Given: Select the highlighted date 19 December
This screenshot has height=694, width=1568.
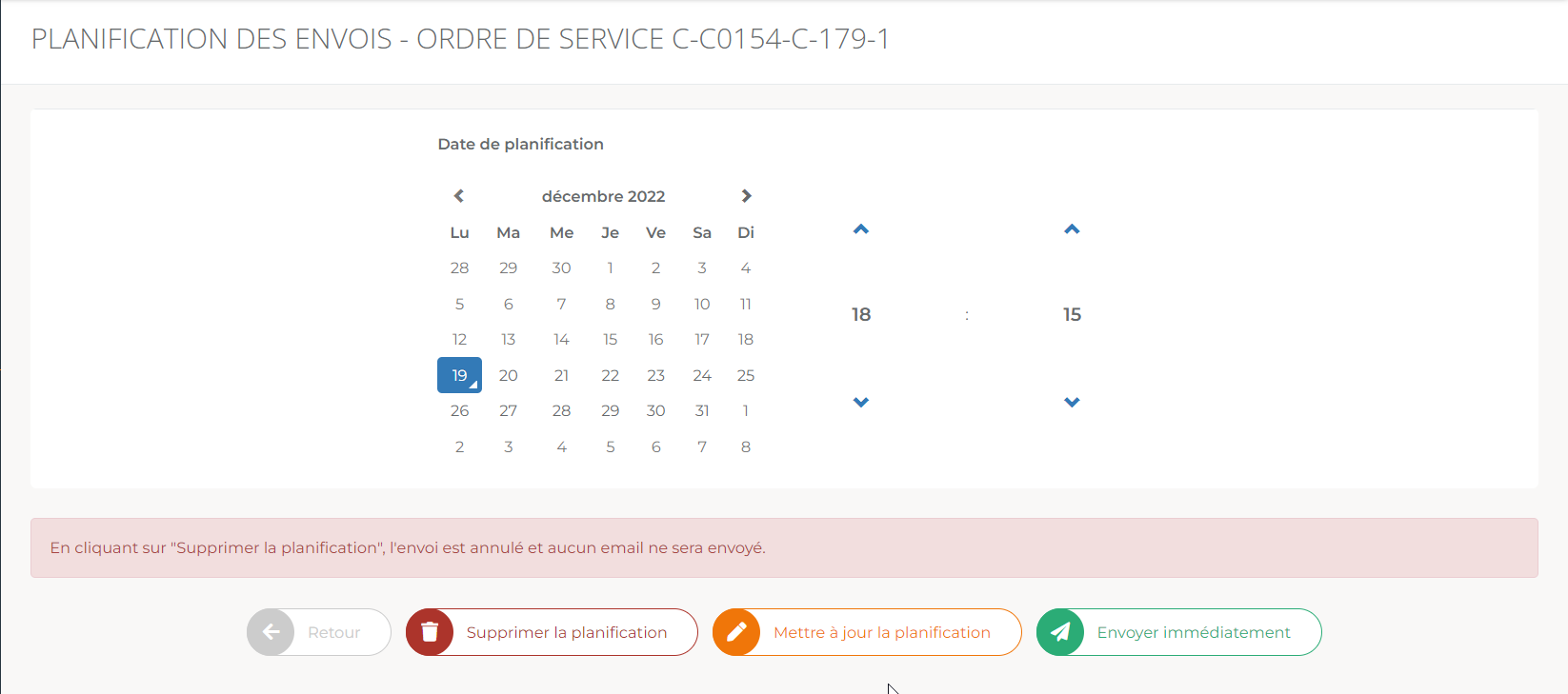Looking at the screenshot, I should click(x=459, y=375).
